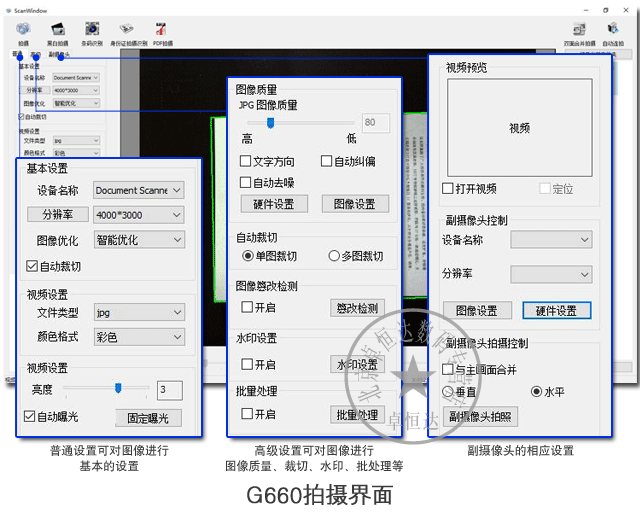The height and width of the screenshot is (513, 640).
Task: Open the small 4000*3000 dropdown in ScanWindow sidebar
Action: tap(76, 90)
